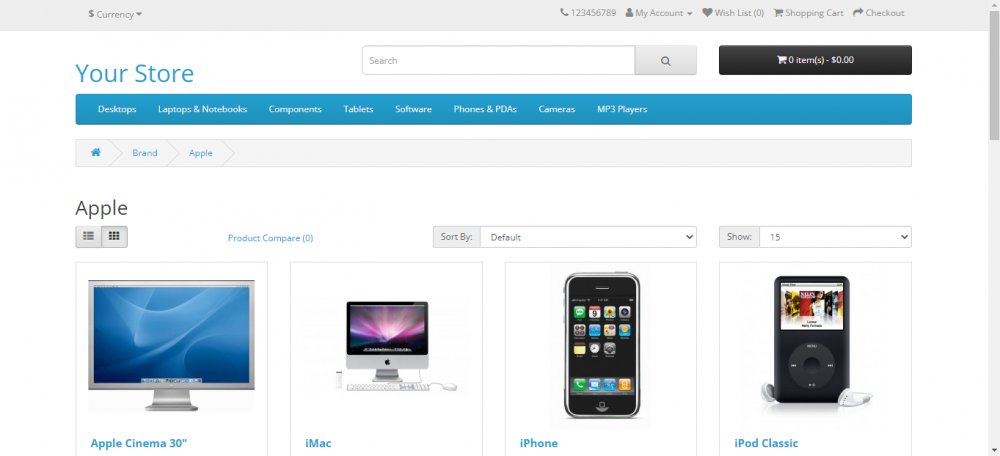Open the Components menu
1000x456 pixels.
point(295,109)
